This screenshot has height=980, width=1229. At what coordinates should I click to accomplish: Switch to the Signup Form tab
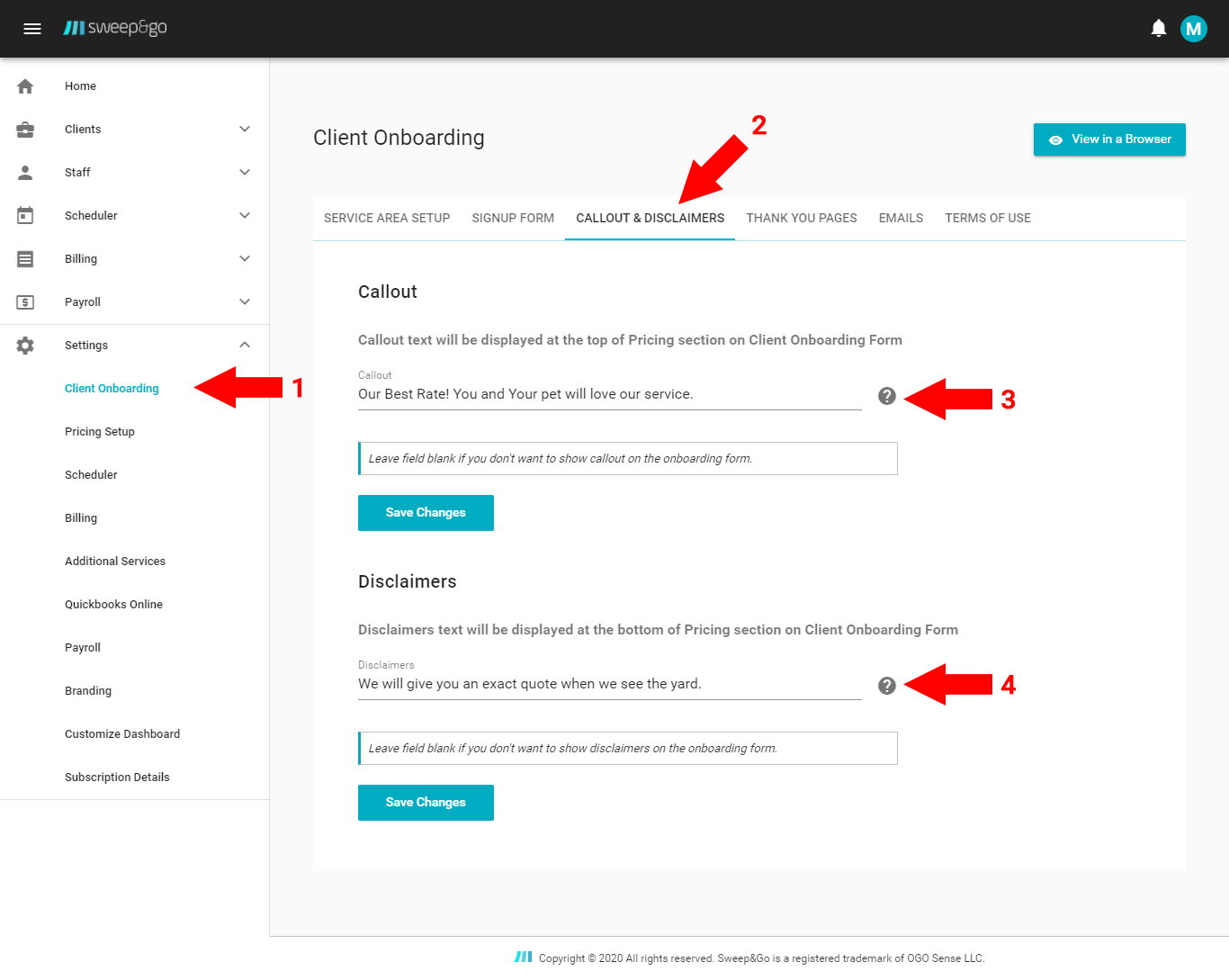[x=513, y=219]
